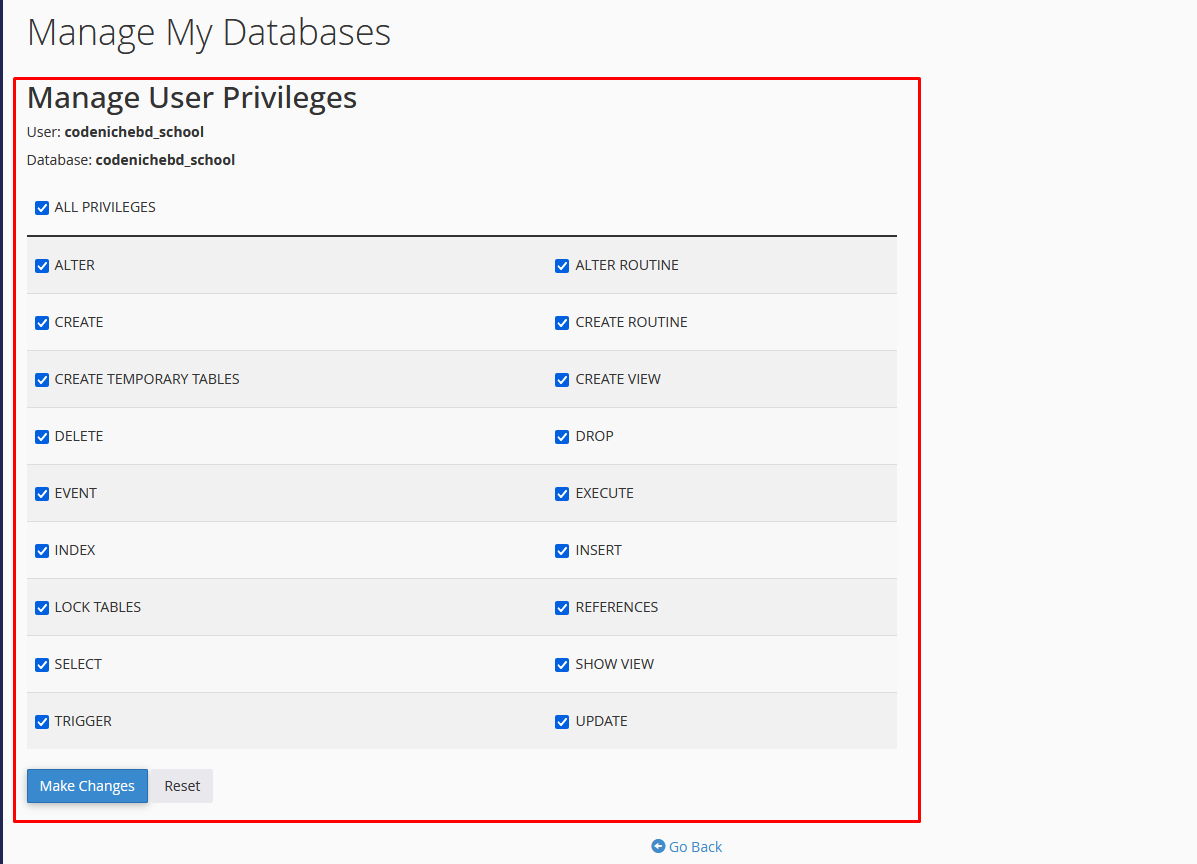Toggle the CREATE VIEW checkbox
Viewport: 1197px width, 864px height.
point(562,380)
